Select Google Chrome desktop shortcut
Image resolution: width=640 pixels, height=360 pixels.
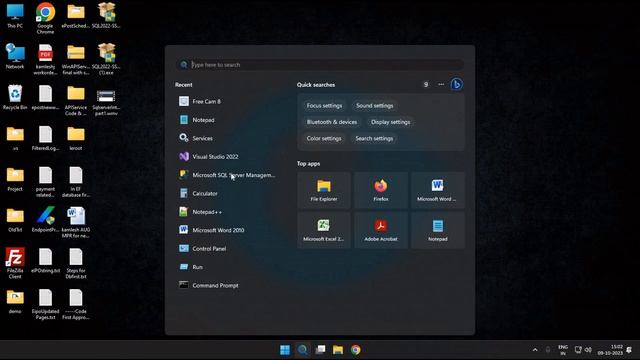[x=45, y=18]
